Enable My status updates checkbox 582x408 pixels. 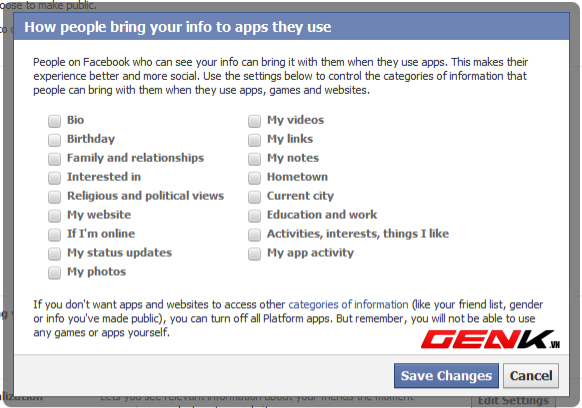pos(54,254)
